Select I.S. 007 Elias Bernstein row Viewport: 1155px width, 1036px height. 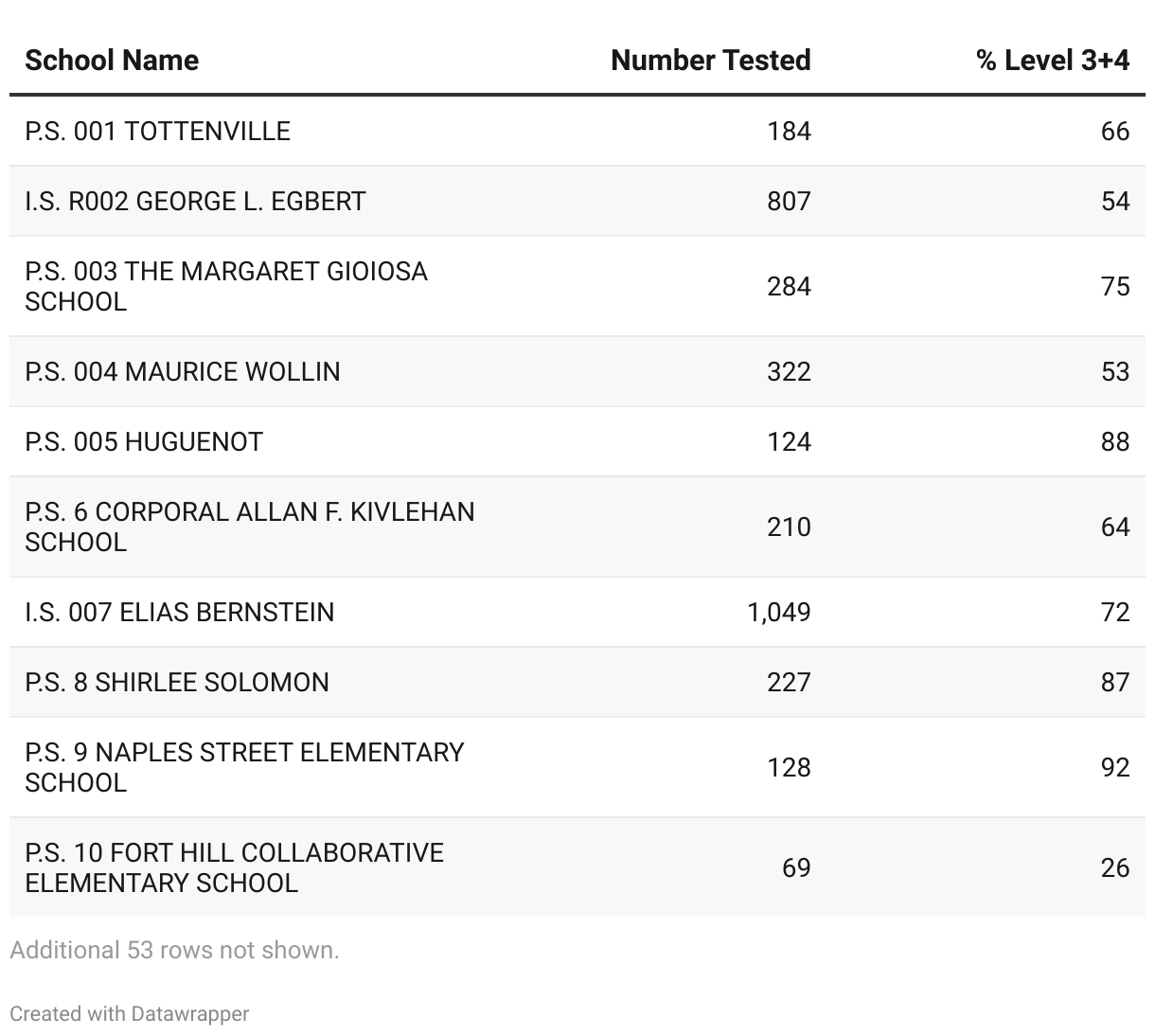pyautogui.click(x=180, y=612)
